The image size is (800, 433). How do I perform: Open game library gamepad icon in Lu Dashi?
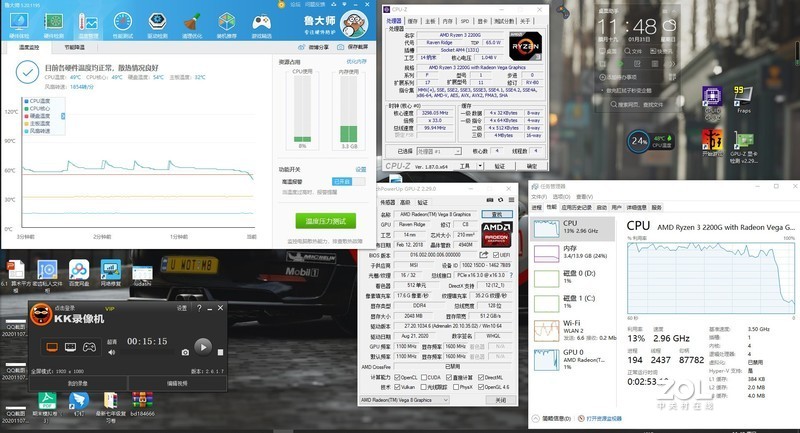(x=261, y=22)
